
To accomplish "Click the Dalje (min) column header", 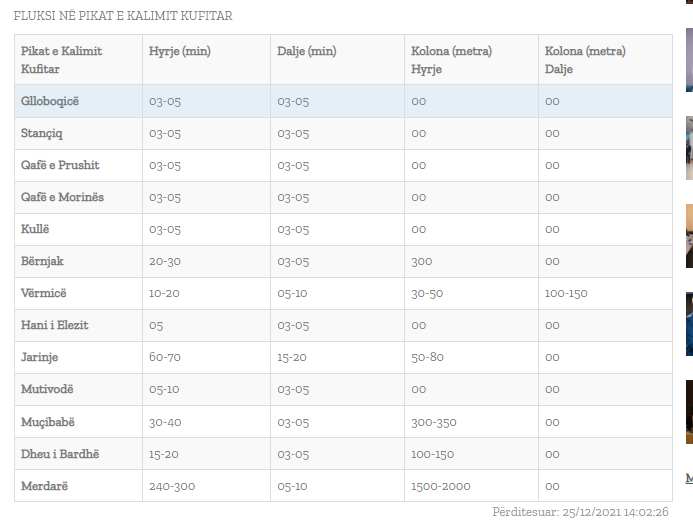I will point(307,51).
